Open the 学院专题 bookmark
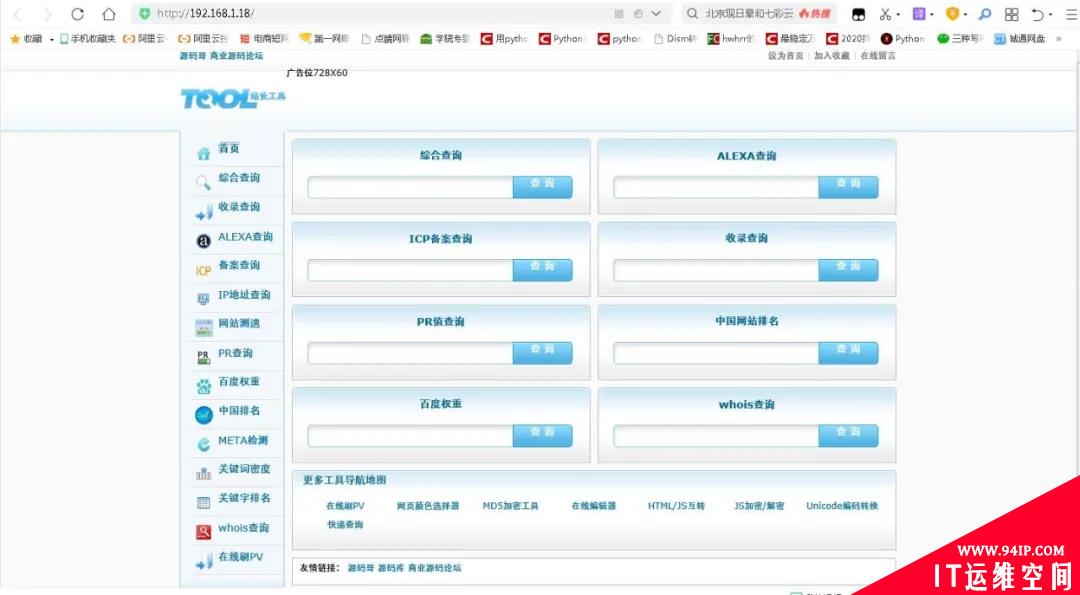Viewport: 1080px width, 595px height. click(x=445, y=39)
